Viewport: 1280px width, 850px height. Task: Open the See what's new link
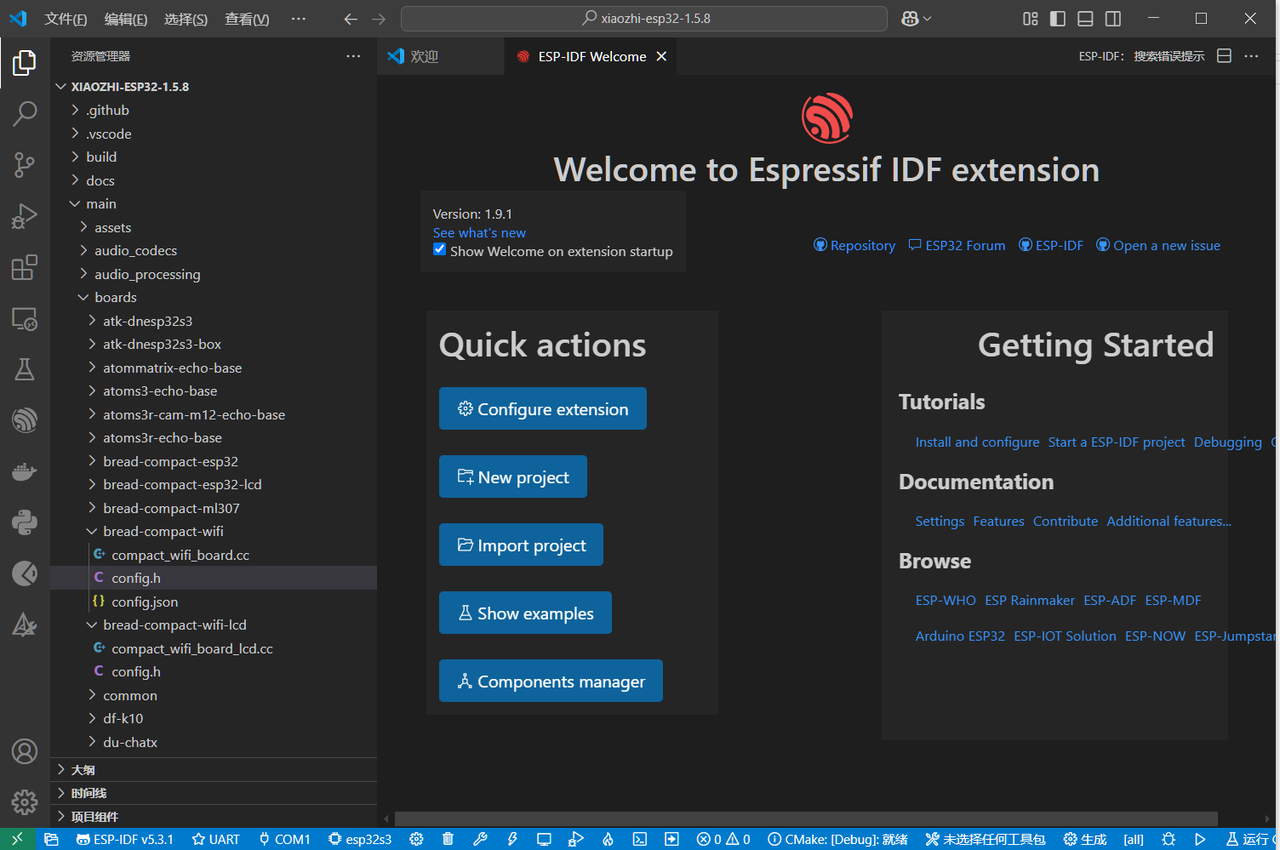pos(479,233)
